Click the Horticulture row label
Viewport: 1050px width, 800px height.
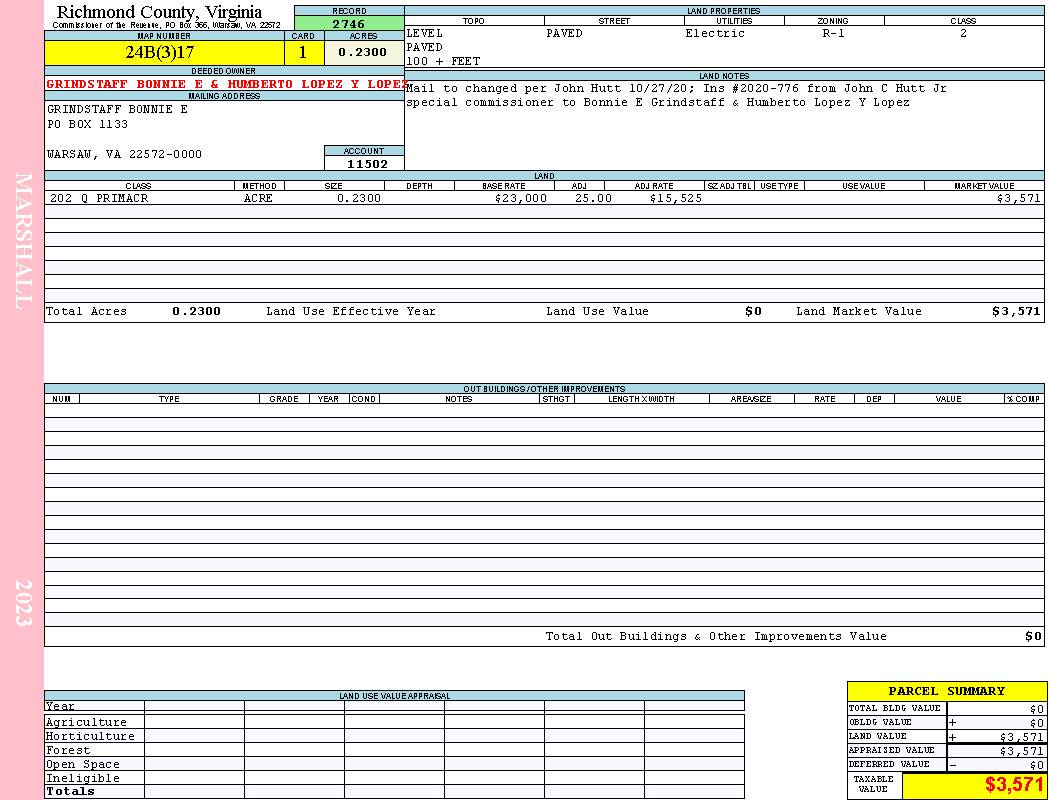90,736
